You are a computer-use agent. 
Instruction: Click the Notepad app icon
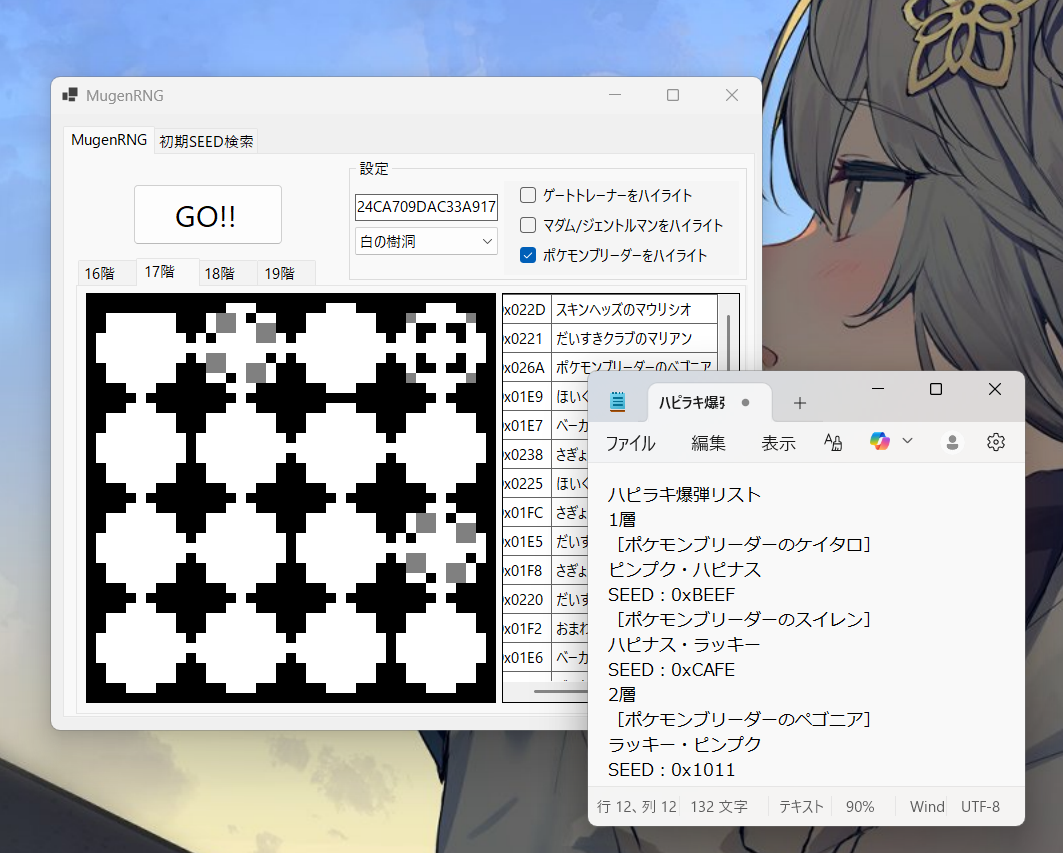(x=617, y=402)
